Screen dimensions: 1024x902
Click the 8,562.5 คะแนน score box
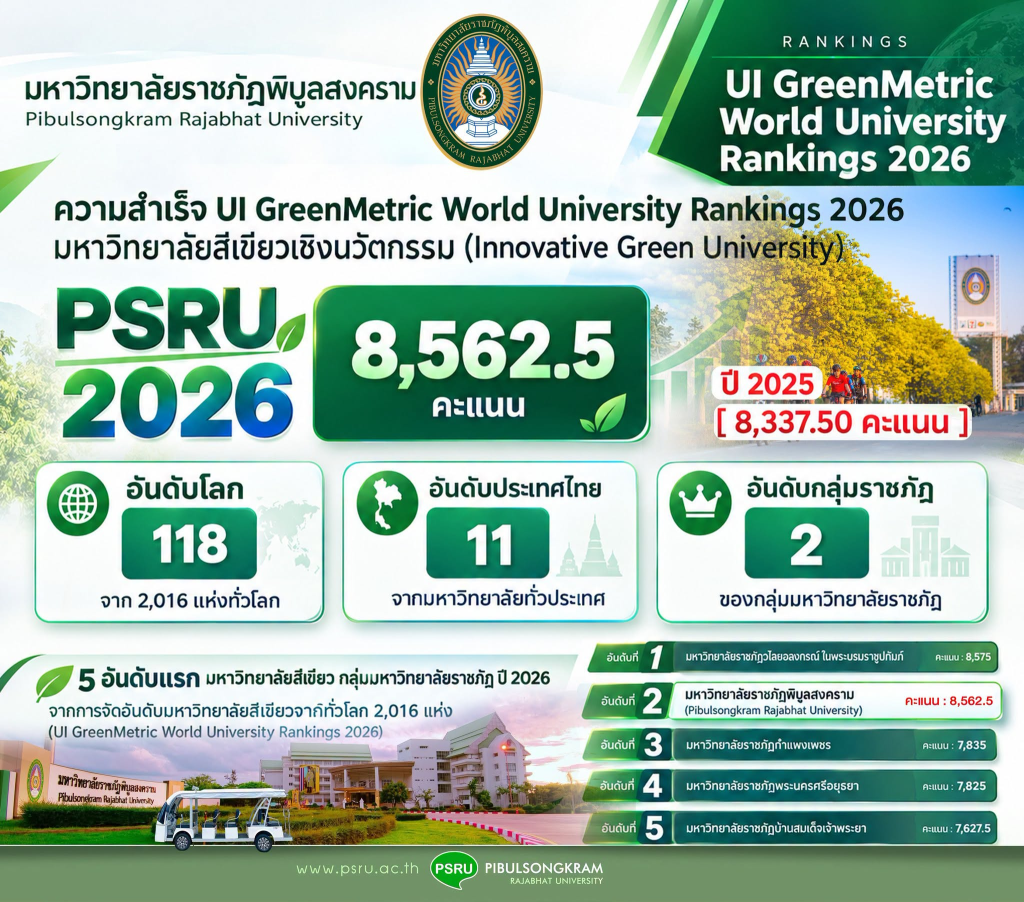[x=482, y=363]
